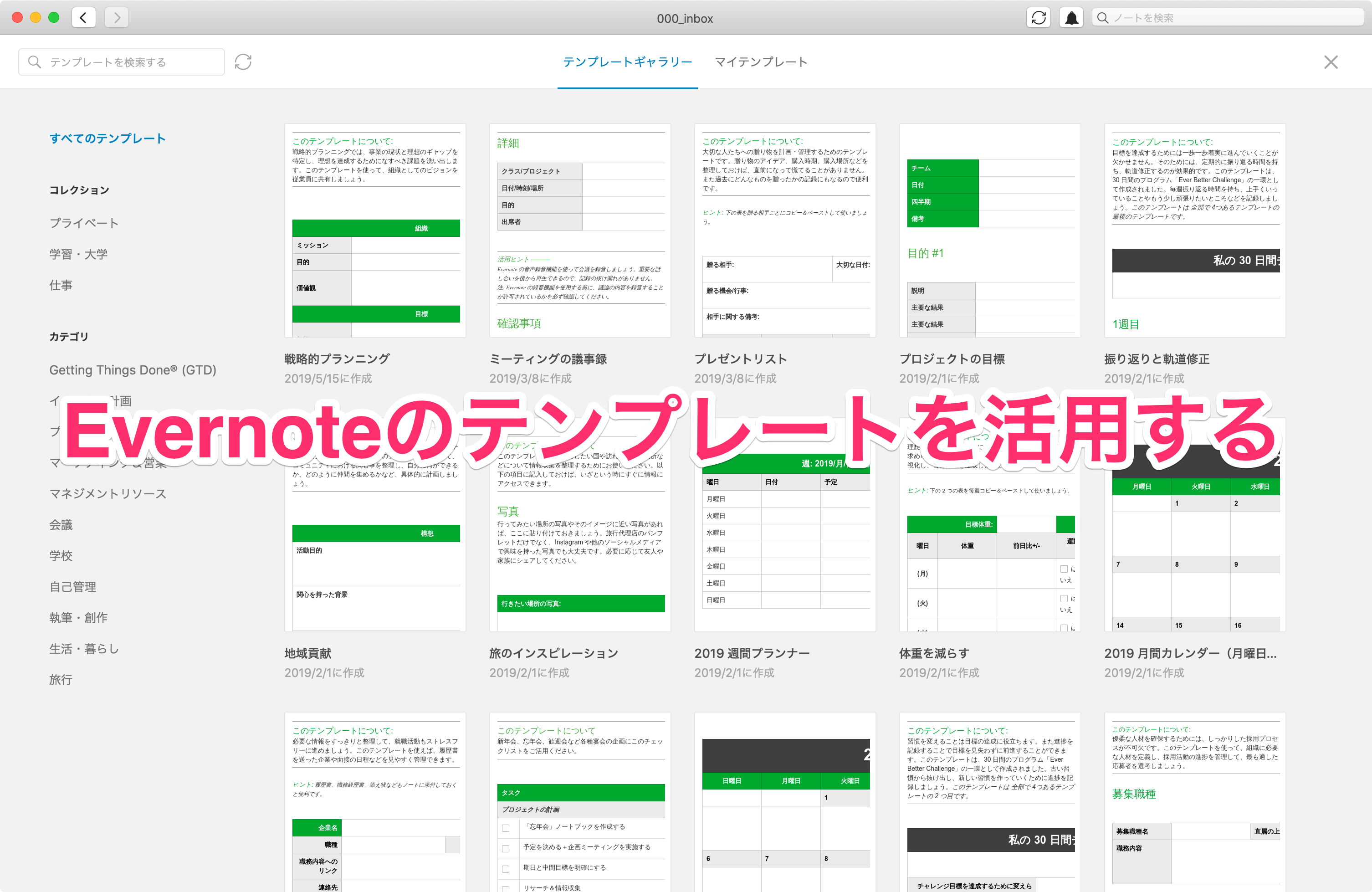1372x892 pixels.
Task: Select 学校 category
Action: point(61,556)
